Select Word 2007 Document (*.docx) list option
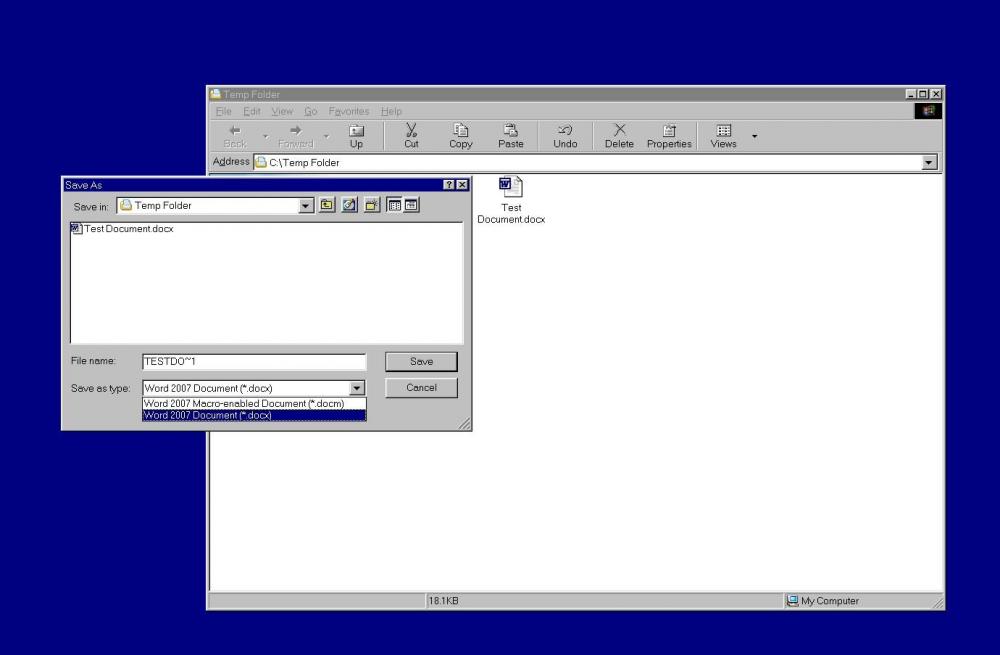The height and width of the screenshot is (655, 1000). tap(208, 415)
